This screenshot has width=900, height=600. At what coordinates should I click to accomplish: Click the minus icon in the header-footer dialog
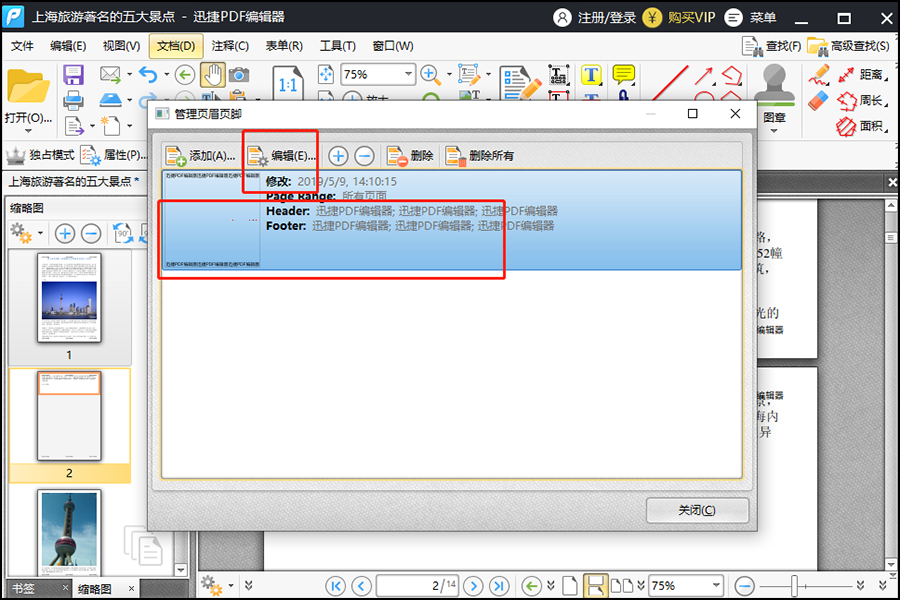[364, 156]
